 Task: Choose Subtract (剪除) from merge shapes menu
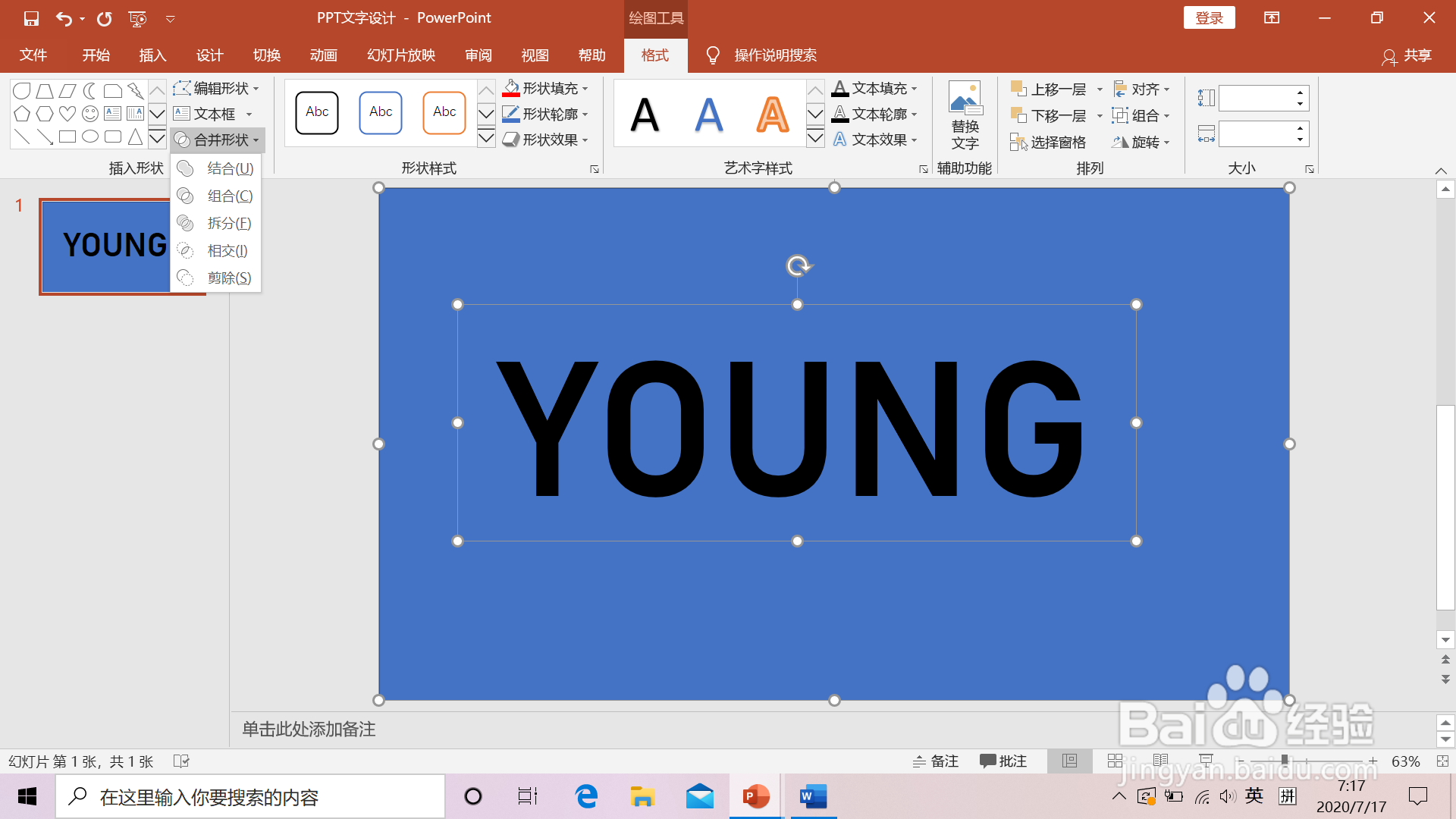click(216, 278)
